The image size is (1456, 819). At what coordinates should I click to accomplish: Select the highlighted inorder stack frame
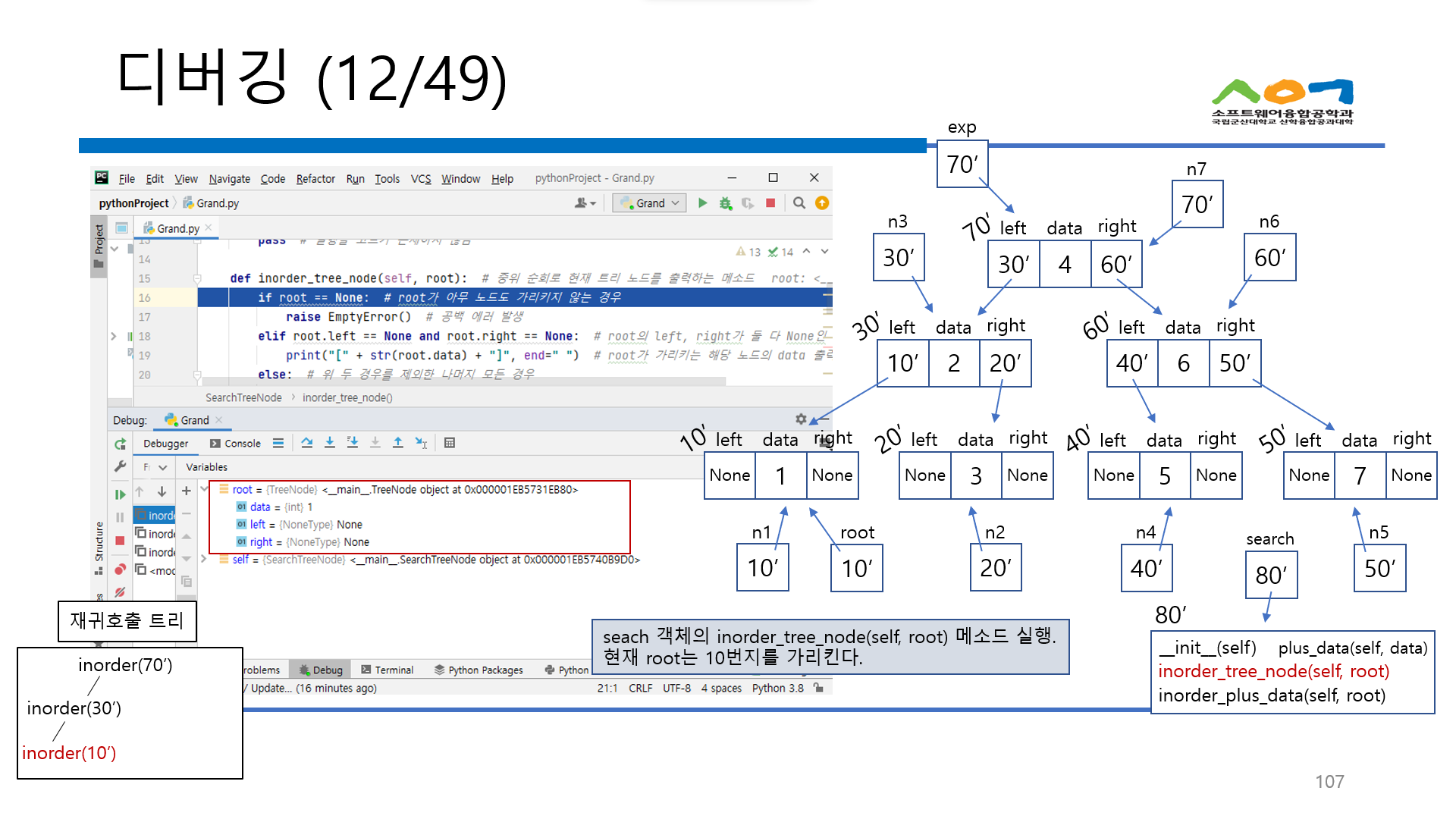(155, 516)
